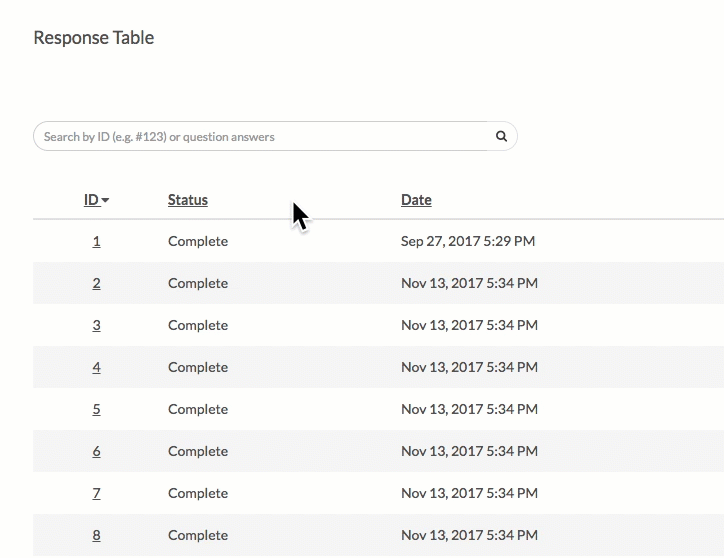Image resolution: width=724 pixels, height=558 pixels.
Task: Click the Response Table heading
Action: [x=94, y=38]
